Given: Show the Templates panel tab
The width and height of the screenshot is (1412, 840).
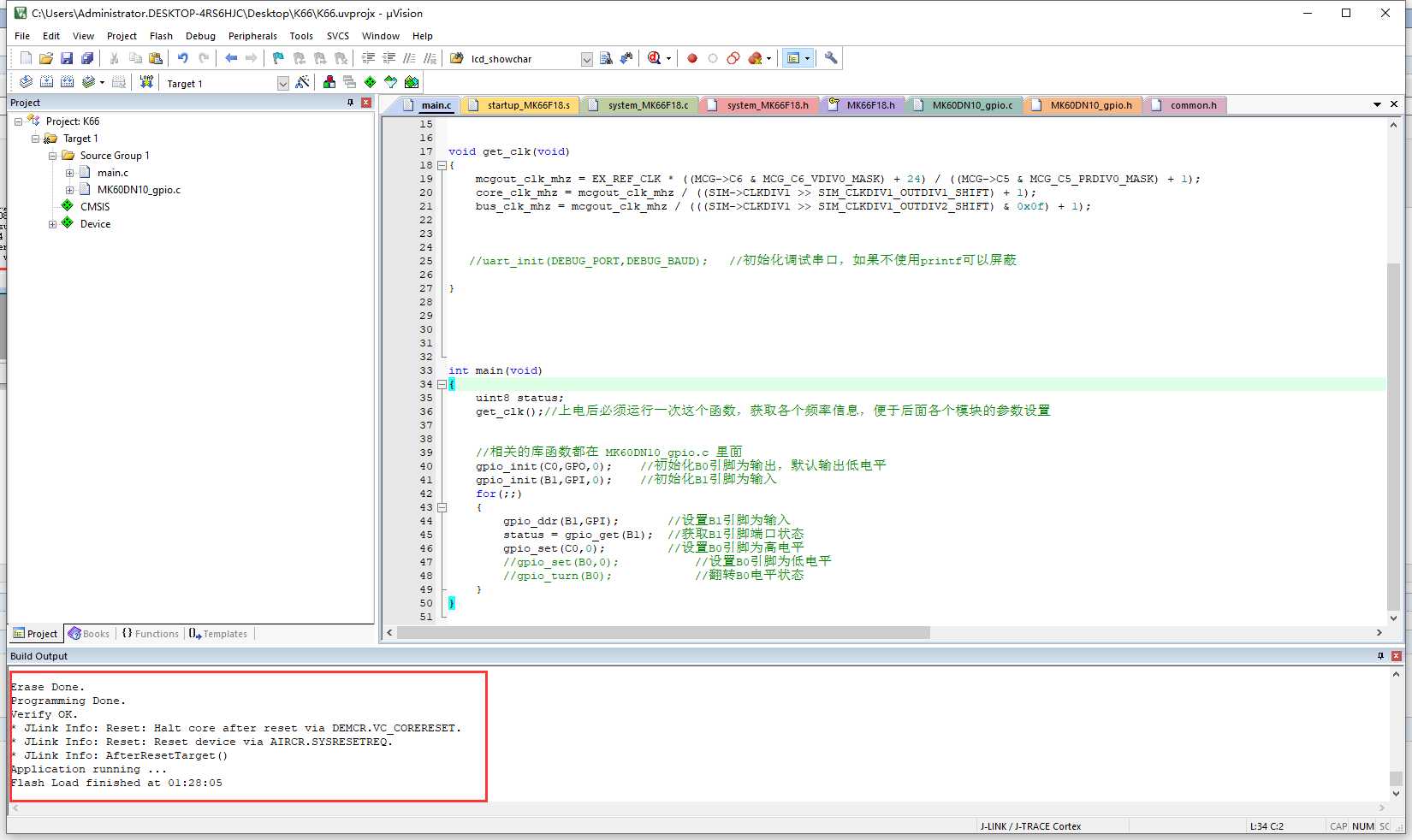Looking at the screenshot, I should pyautogui.click(x=218, y=634).
